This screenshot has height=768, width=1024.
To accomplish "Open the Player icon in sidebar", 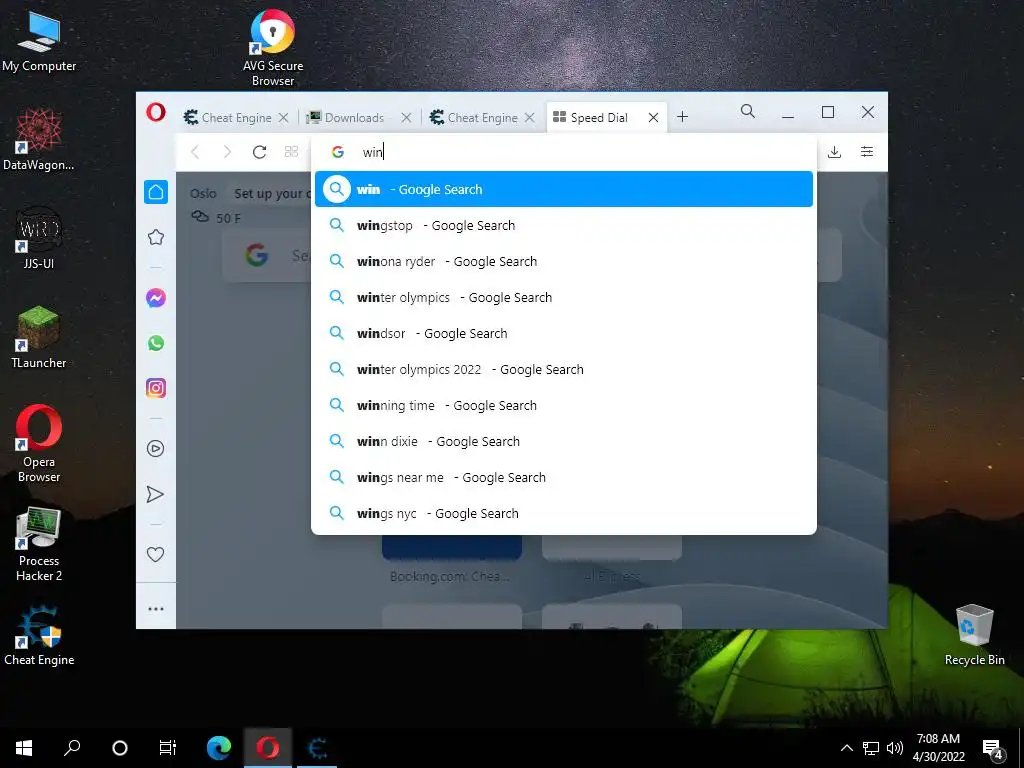I will 155,449.
